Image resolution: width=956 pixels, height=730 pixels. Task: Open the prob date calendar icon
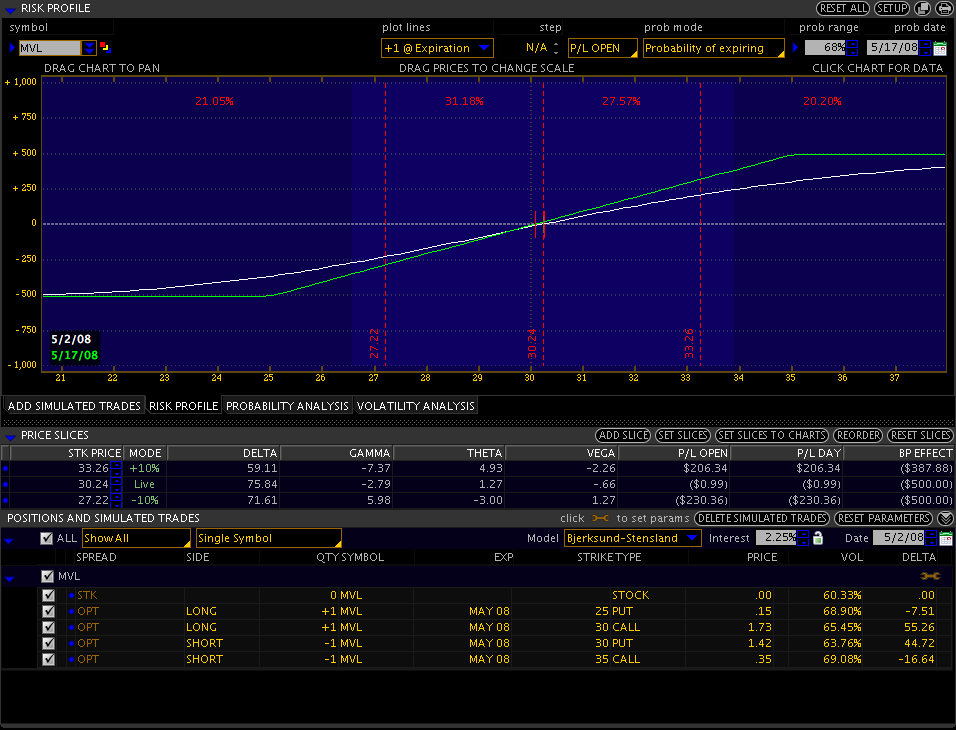[940, 48]
